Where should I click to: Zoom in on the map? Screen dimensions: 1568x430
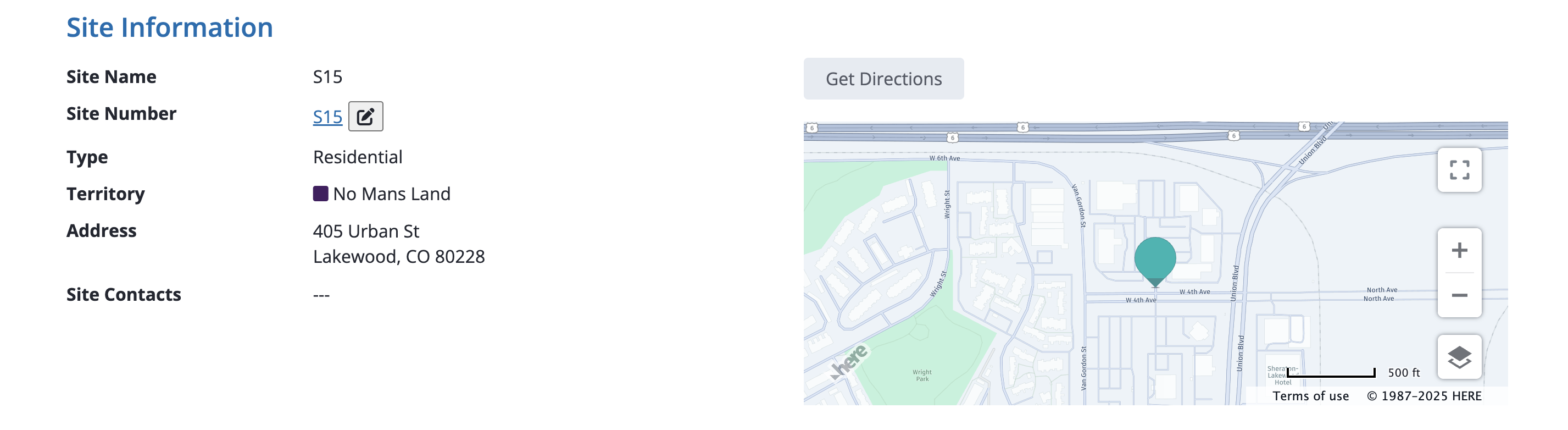coord(1459,250)
